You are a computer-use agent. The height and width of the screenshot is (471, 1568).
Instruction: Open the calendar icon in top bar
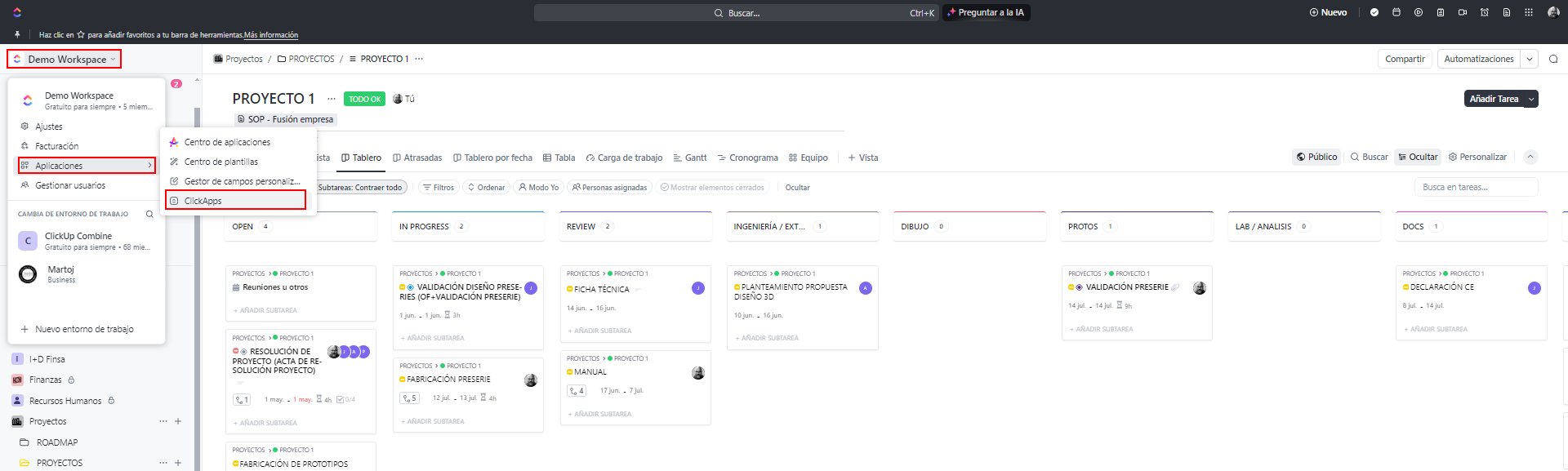tap(1396, 12)
